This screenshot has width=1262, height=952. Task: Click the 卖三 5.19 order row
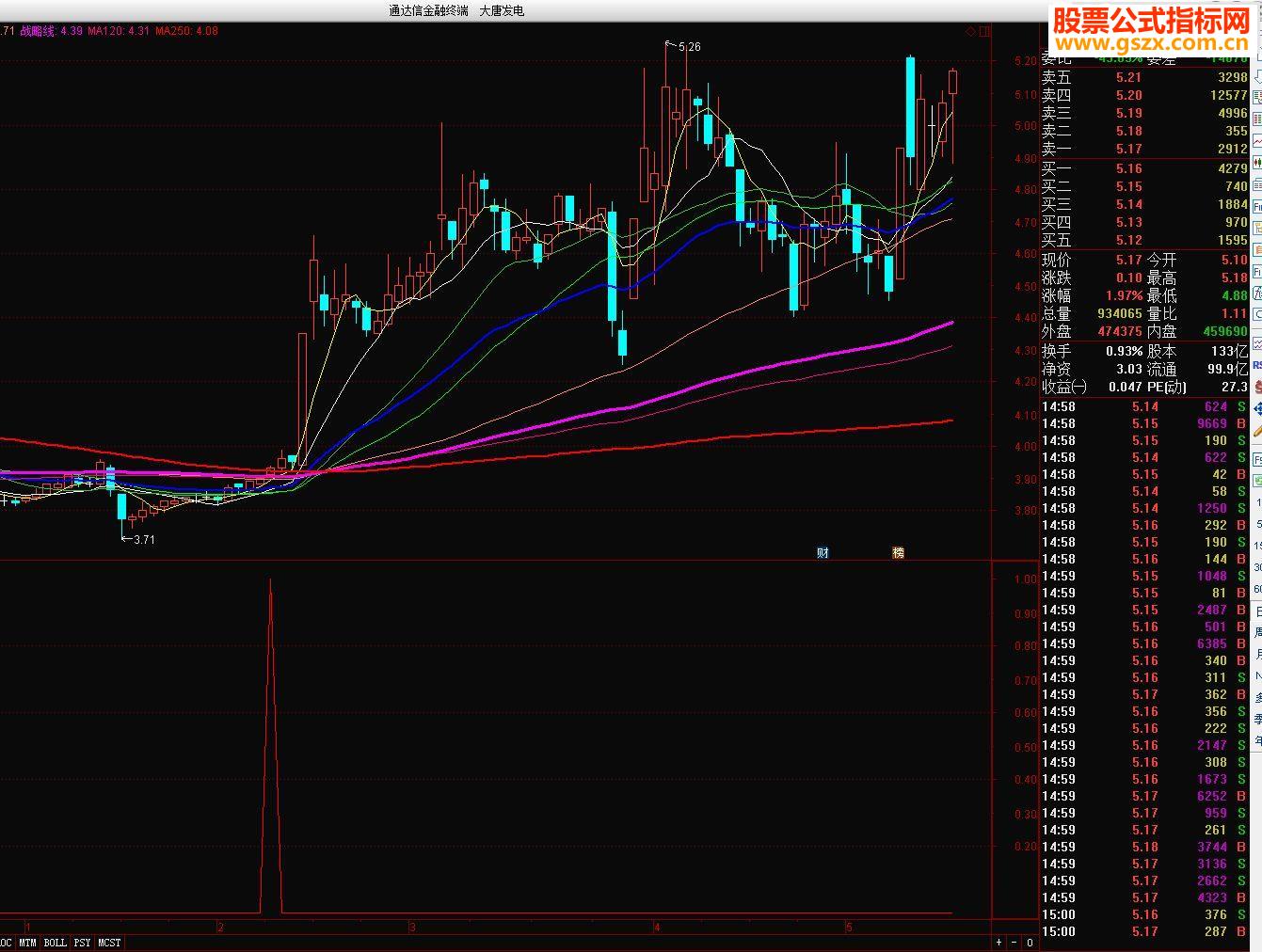[x=1144, y=113]
